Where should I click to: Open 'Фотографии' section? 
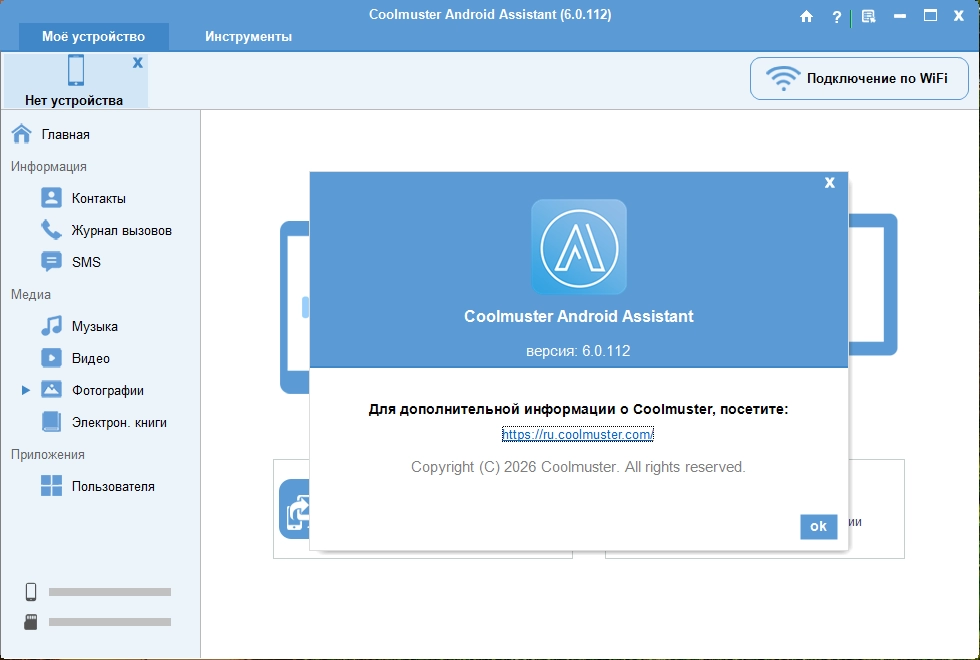pos(108,391)
